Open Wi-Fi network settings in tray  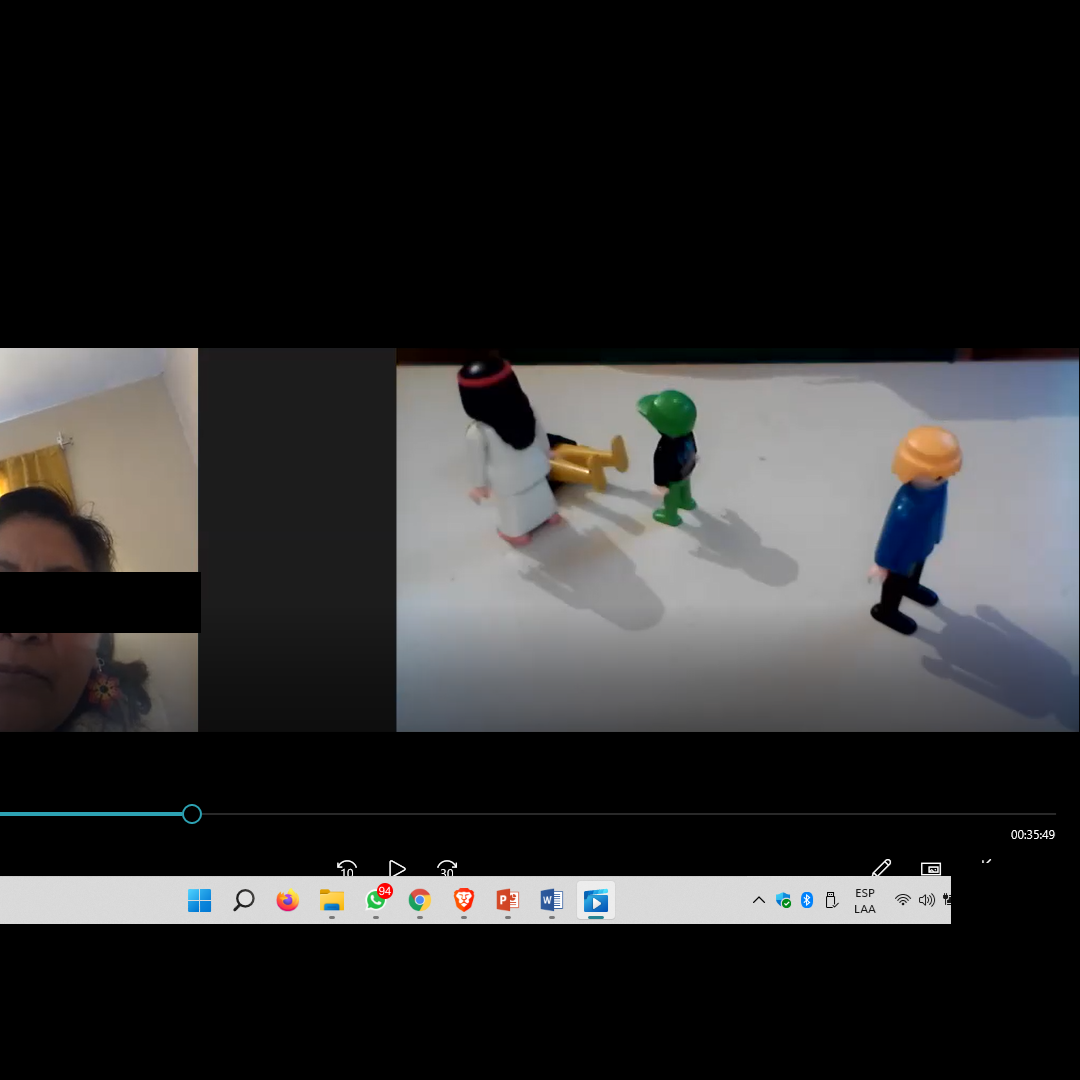(902, 900)
